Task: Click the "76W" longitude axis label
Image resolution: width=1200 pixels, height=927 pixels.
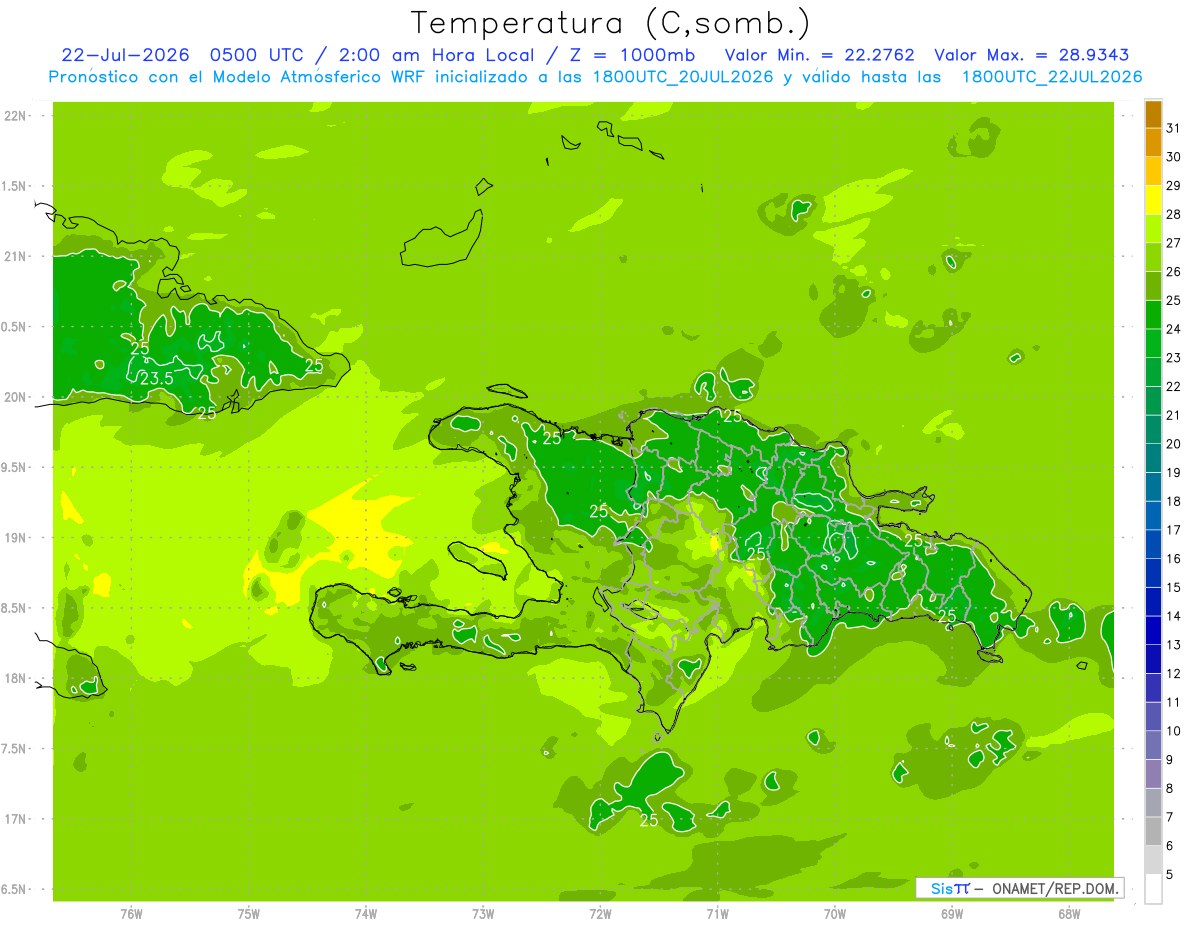Action: [x=131, y=913]
